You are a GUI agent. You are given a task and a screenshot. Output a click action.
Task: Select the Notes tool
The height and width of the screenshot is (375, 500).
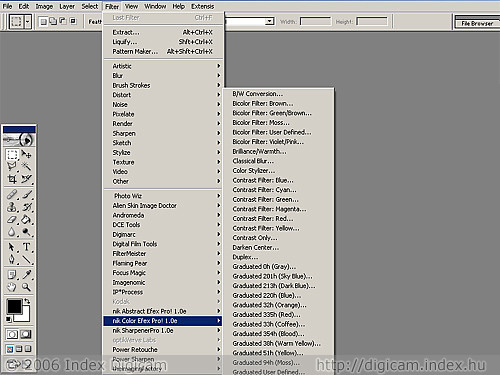point(12,275)
